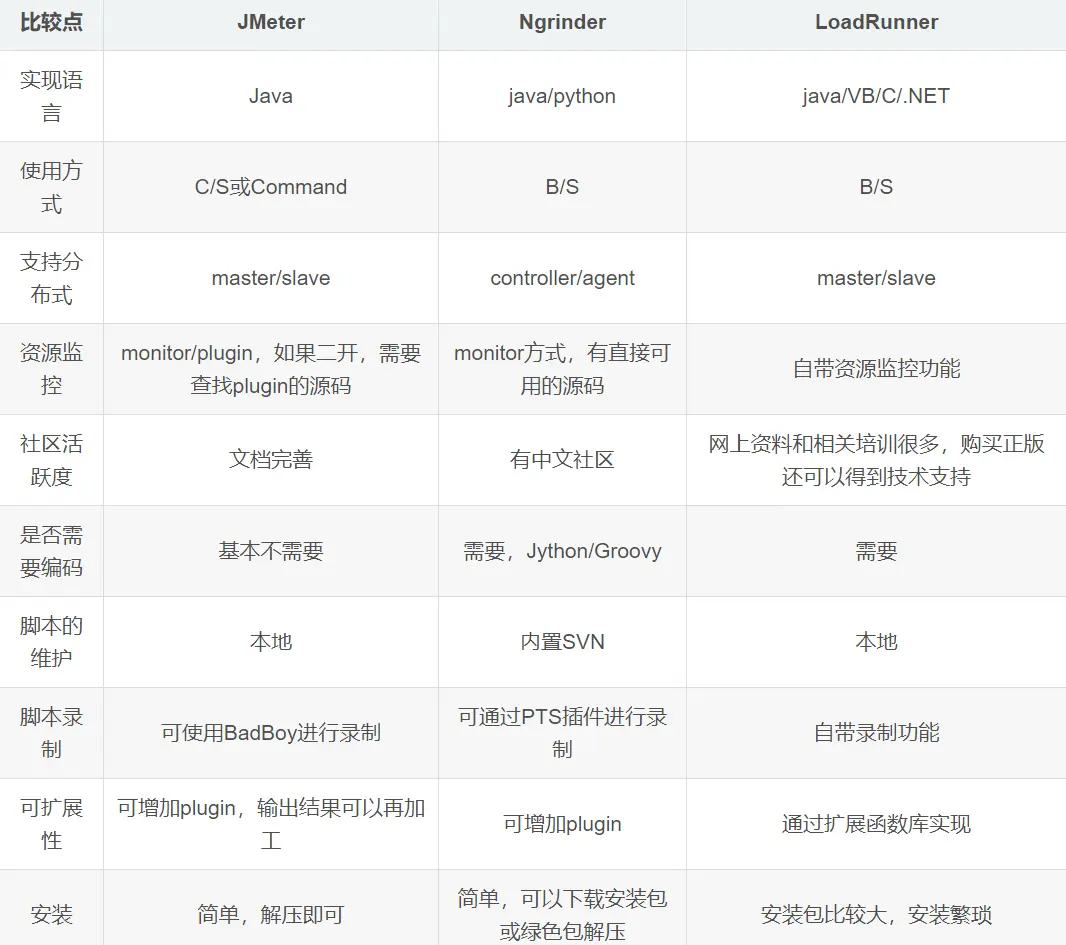Viewport: 1066px width, 945px height.
Task: Select the 资源监控 row label
Action: coord(51,369)
